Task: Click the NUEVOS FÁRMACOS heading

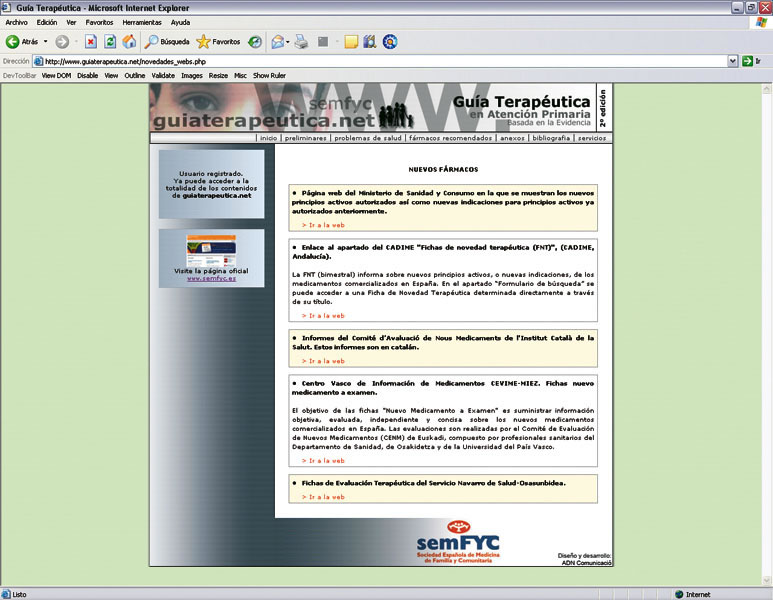Action: [x=443, y=170]
